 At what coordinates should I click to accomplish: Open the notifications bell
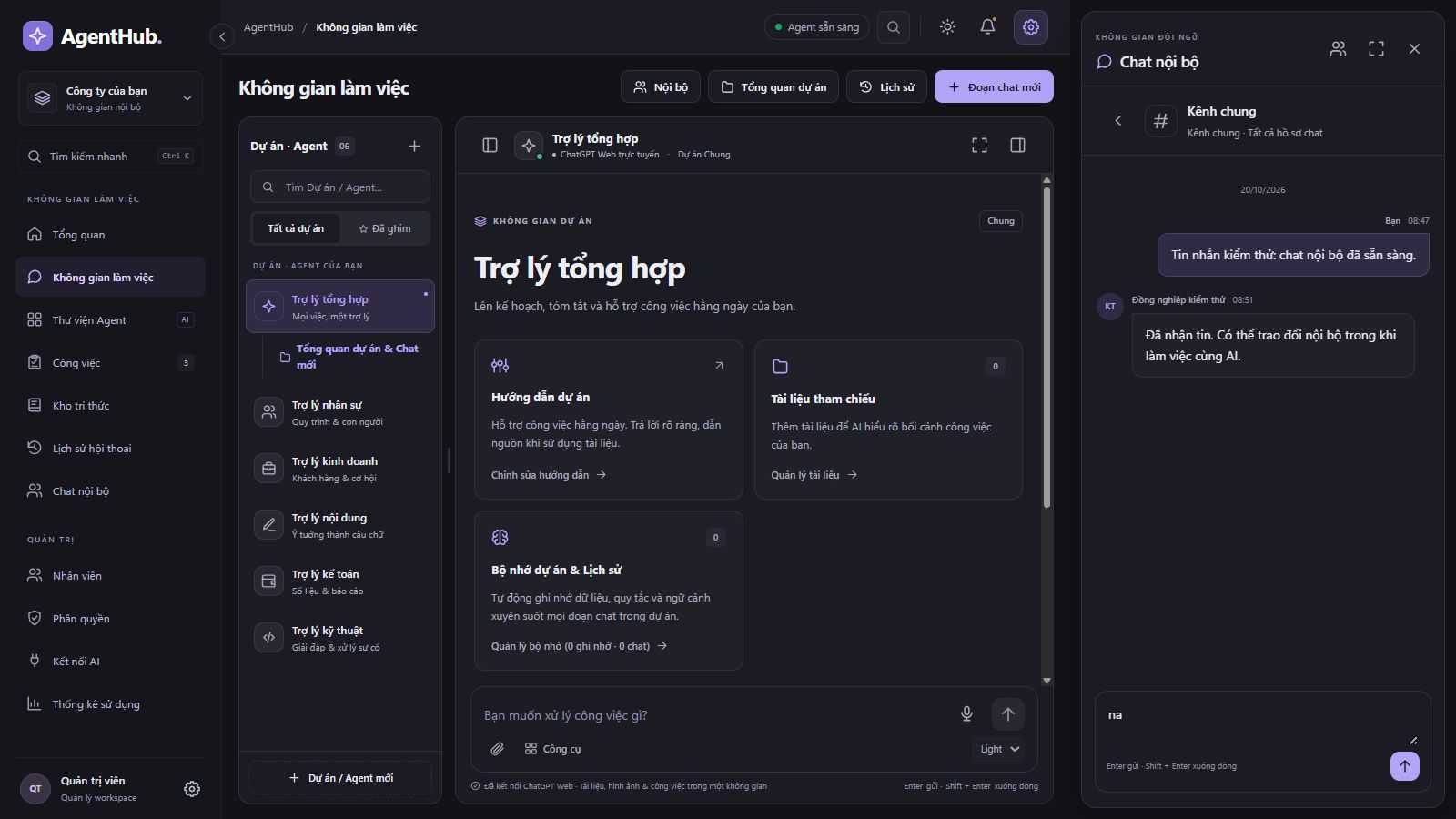click(x=987, y=27)
